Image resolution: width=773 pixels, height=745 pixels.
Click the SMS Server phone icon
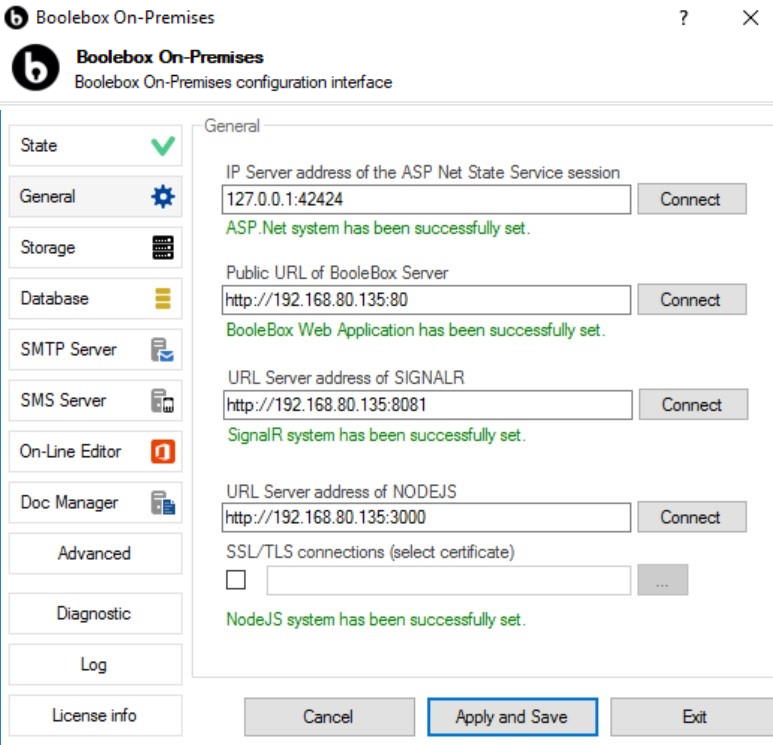click(x=162, y=400)
